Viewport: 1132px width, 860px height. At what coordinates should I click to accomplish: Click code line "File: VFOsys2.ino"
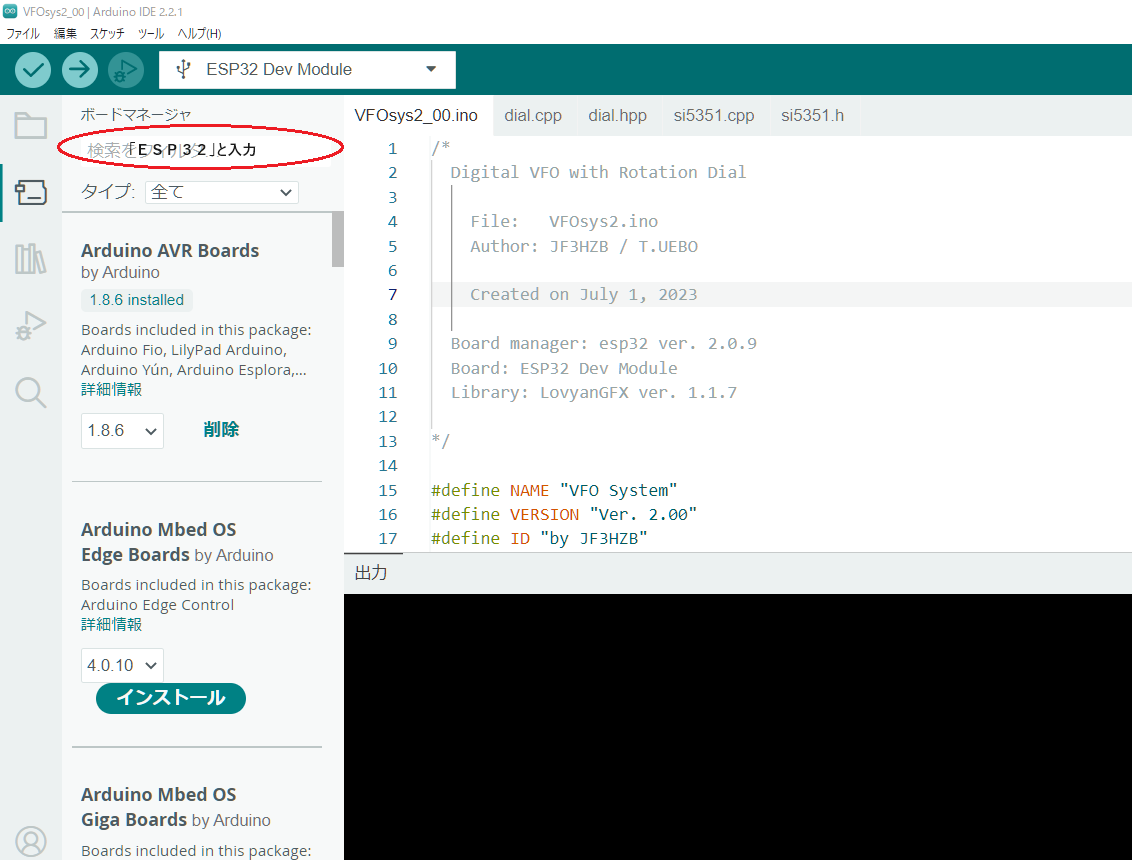pyautogui.click(x=564, y=222)
